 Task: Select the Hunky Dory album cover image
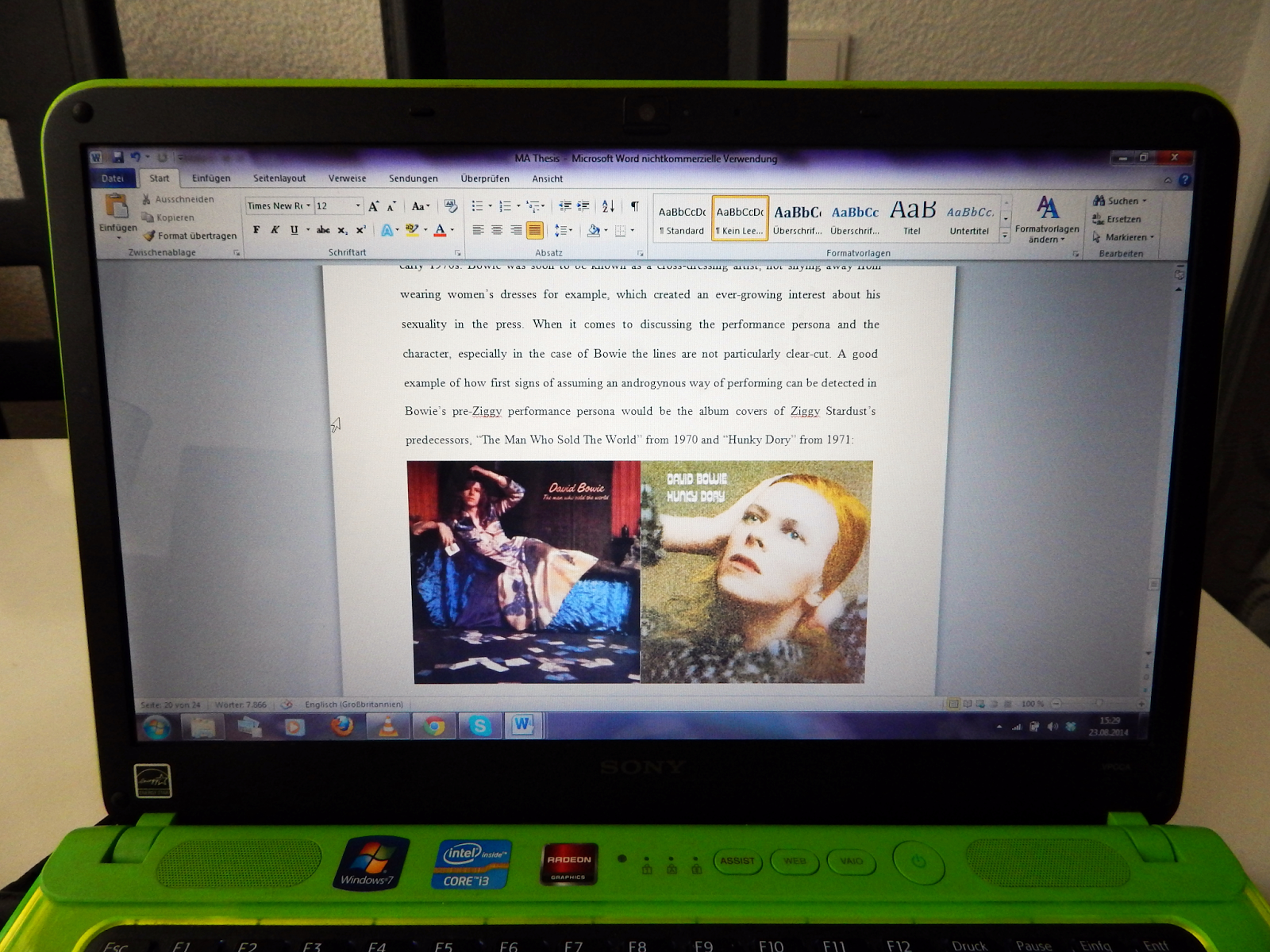[755, 572]
